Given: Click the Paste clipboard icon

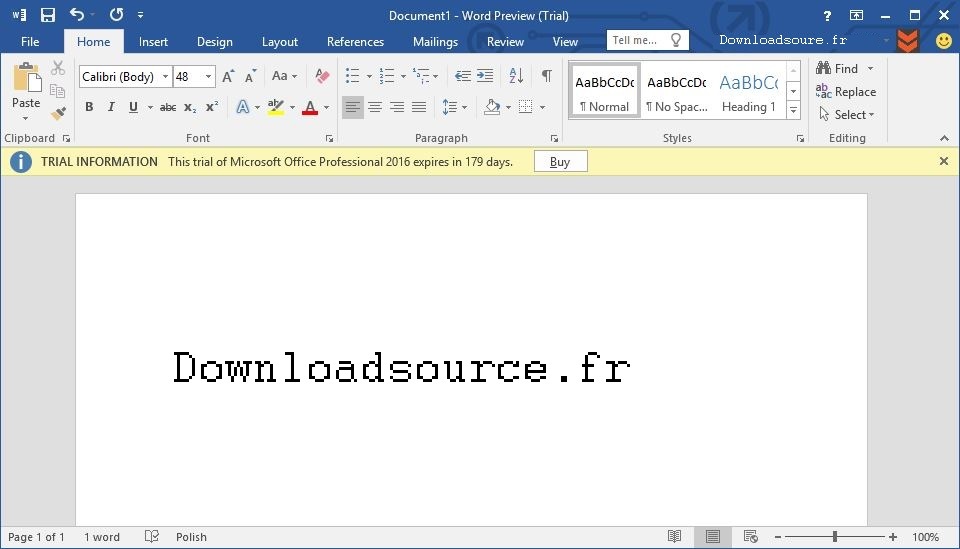Looking at the screenshot, I should click(26, 78).
